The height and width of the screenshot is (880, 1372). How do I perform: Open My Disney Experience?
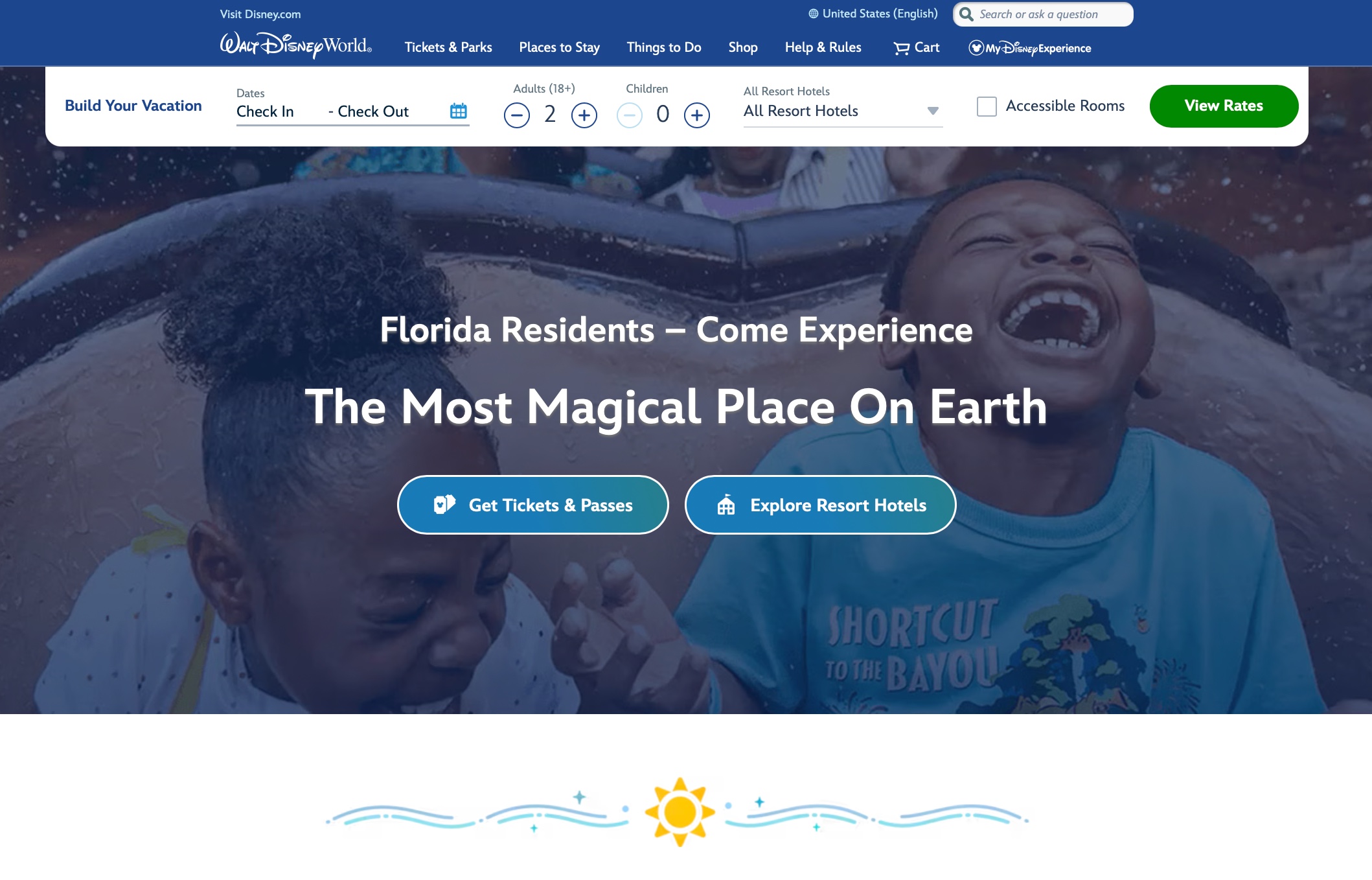point(1030,48)
